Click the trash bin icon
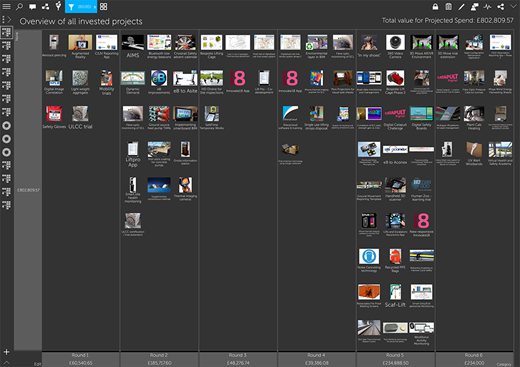Screen dimensions: 520x367 coord(449,6)
